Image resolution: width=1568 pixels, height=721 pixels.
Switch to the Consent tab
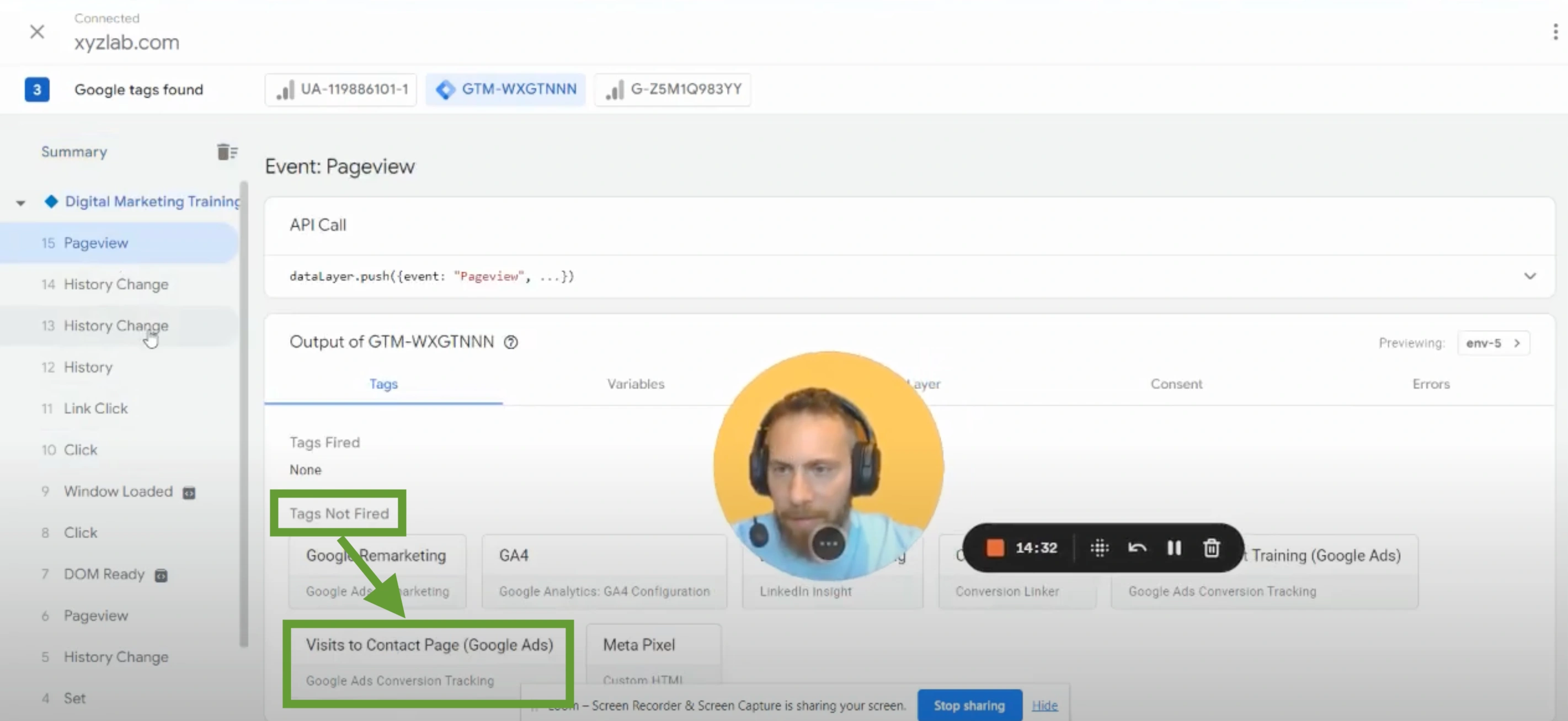pyautogui.click(x=1176, y=384)
